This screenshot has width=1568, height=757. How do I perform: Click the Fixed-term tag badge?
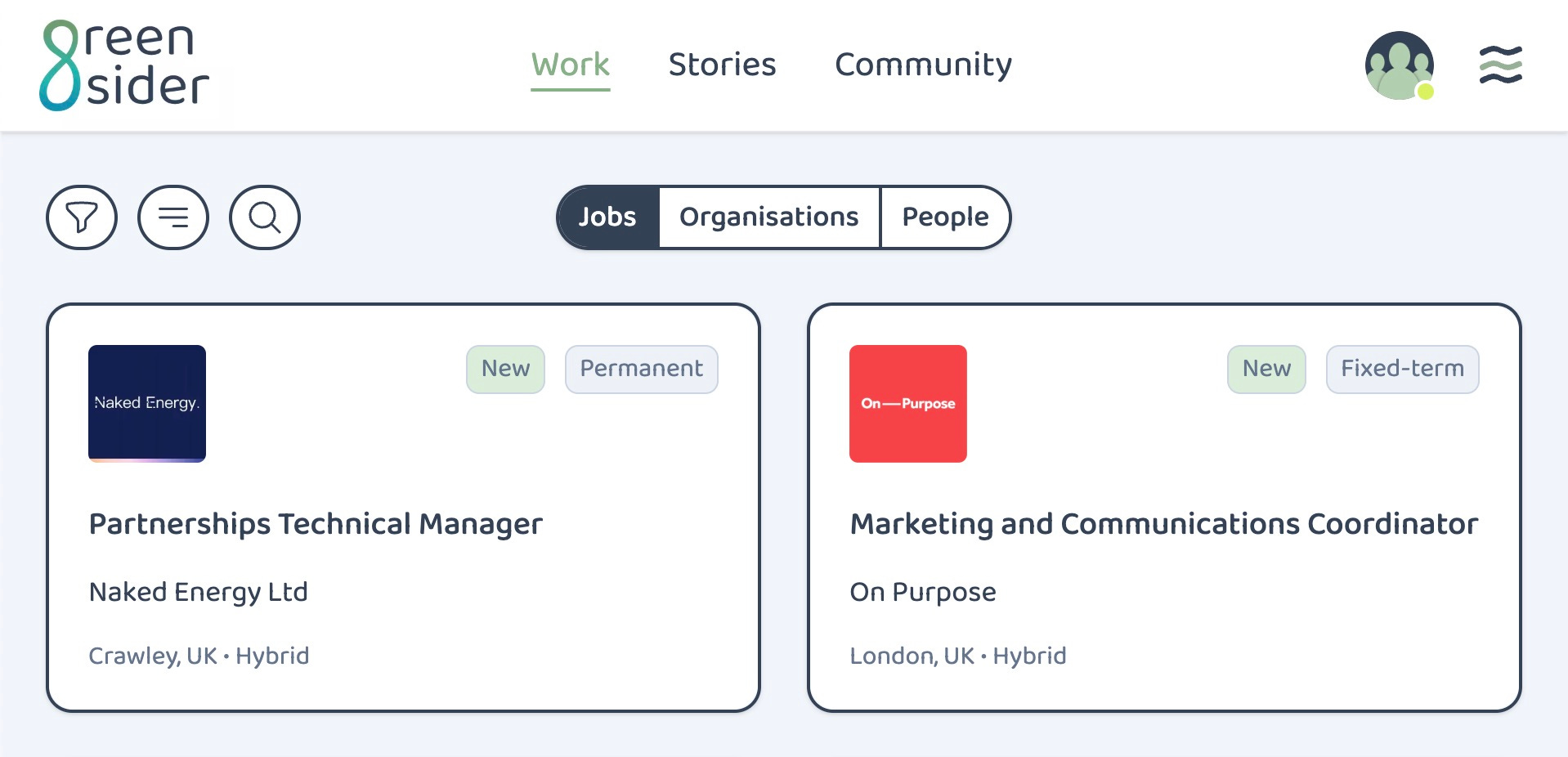click(1403, 369)
